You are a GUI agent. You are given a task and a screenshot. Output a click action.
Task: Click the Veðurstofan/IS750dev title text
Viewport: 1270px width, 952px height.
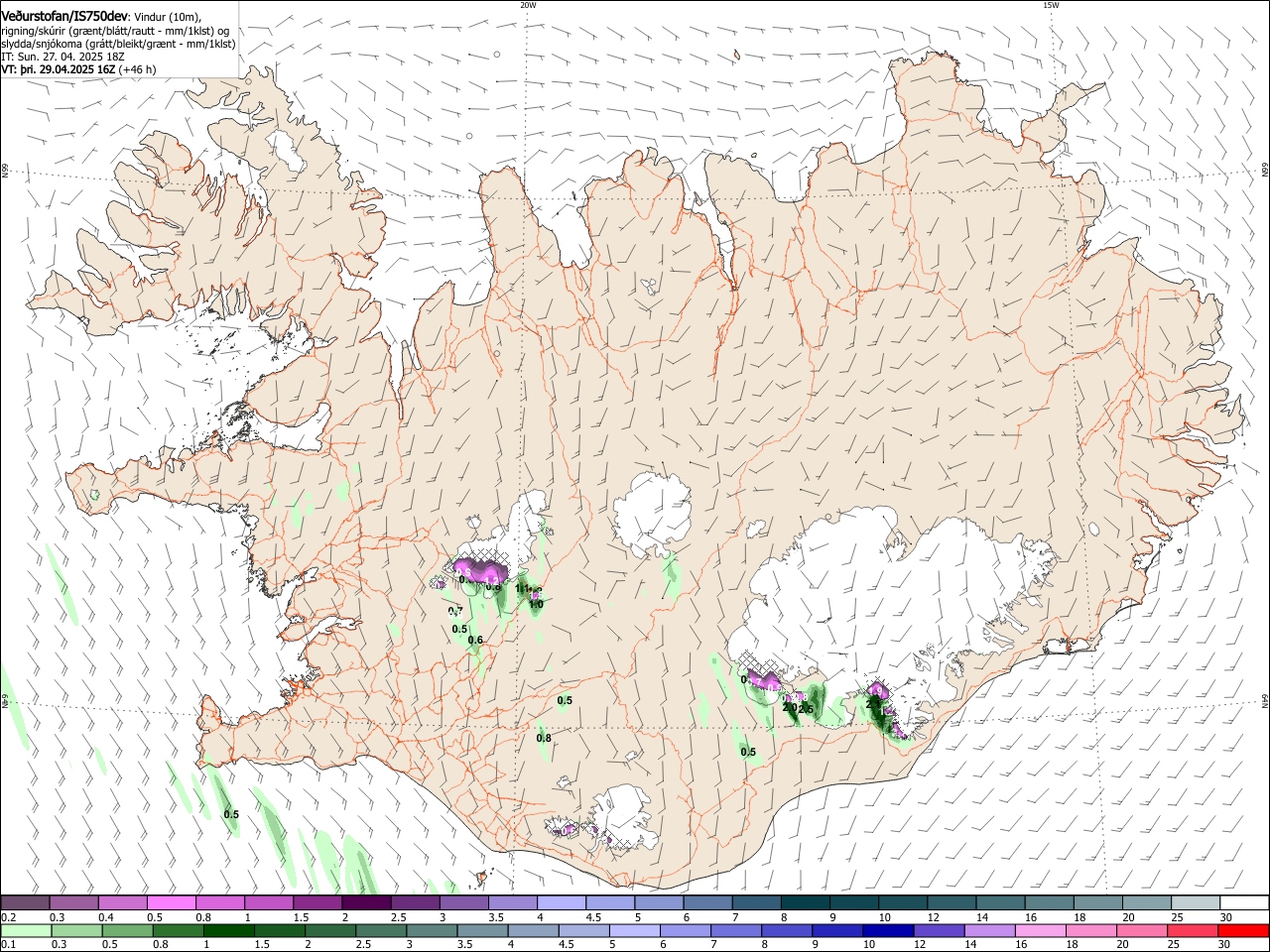[x=64, y=15]
